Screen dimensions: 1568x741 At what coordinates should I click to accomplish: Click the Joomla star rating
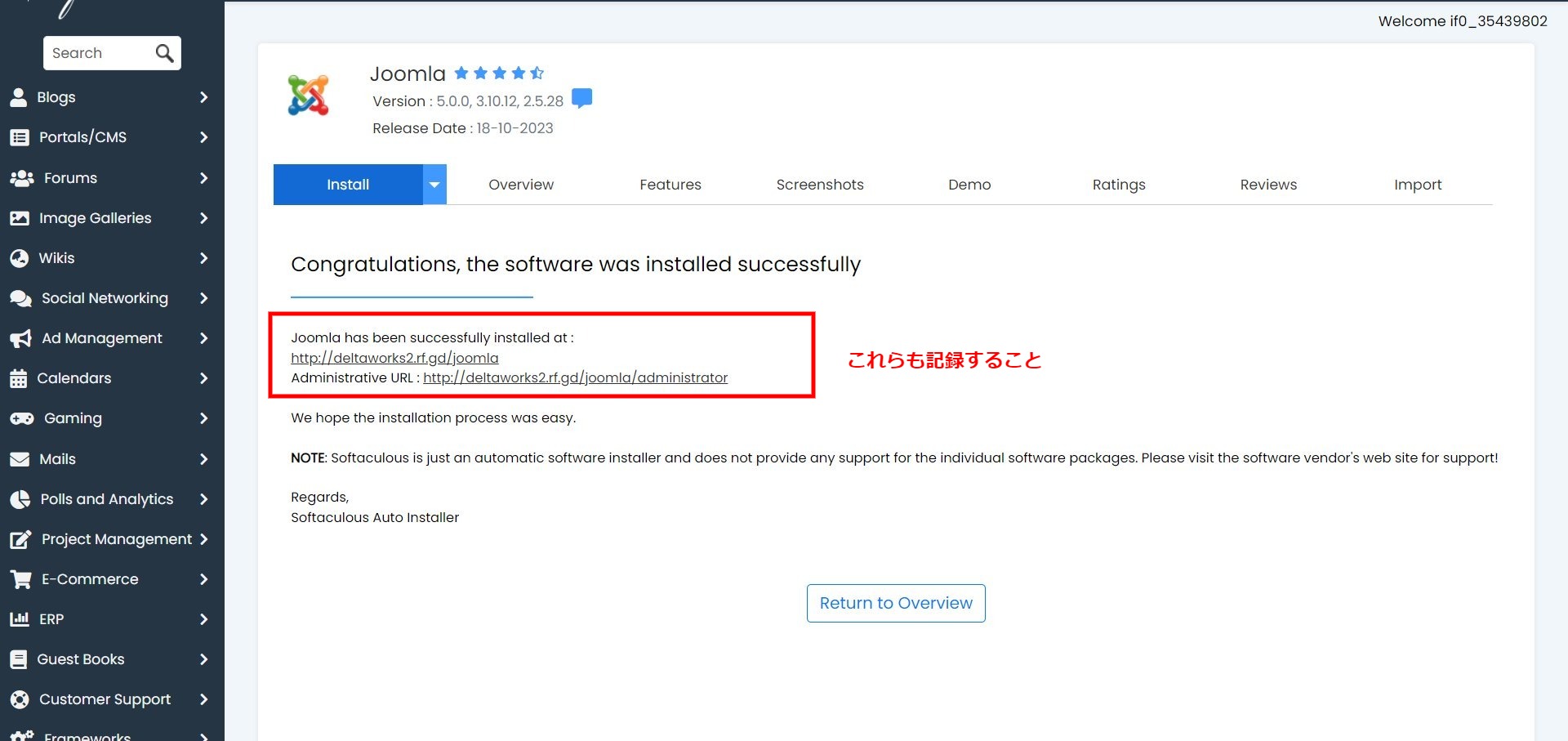498,74
